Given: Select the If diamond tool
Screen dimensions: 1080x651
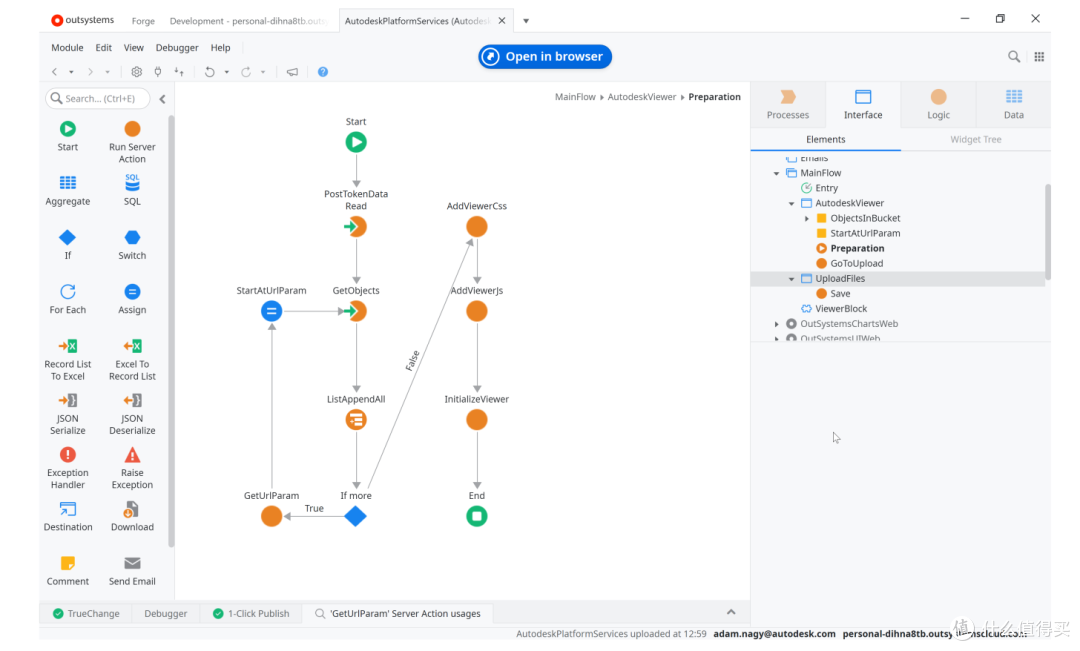Looking at the screenshot, I should coord(68,245).
